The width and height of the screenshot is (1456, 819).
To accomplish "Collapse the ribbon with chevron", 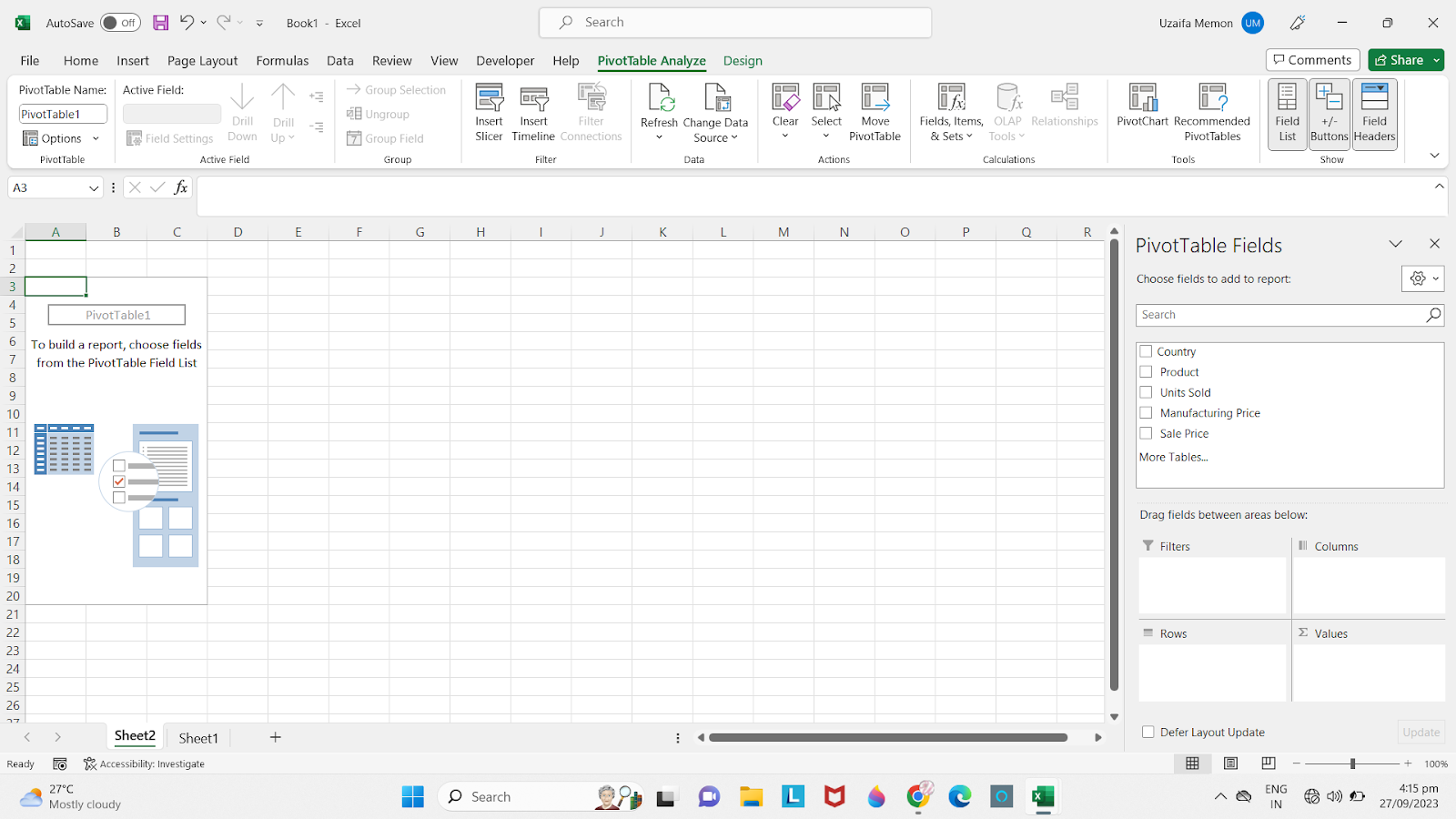I will pos(1434,156).
